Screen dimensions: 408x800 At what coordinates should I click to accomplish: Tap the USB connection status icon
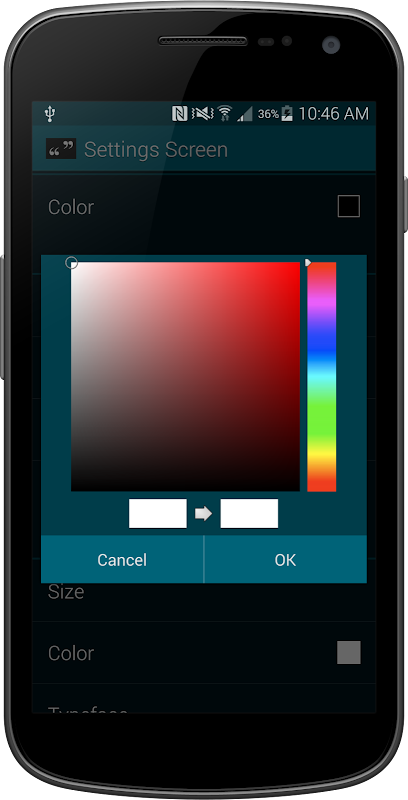coord(49,113)
